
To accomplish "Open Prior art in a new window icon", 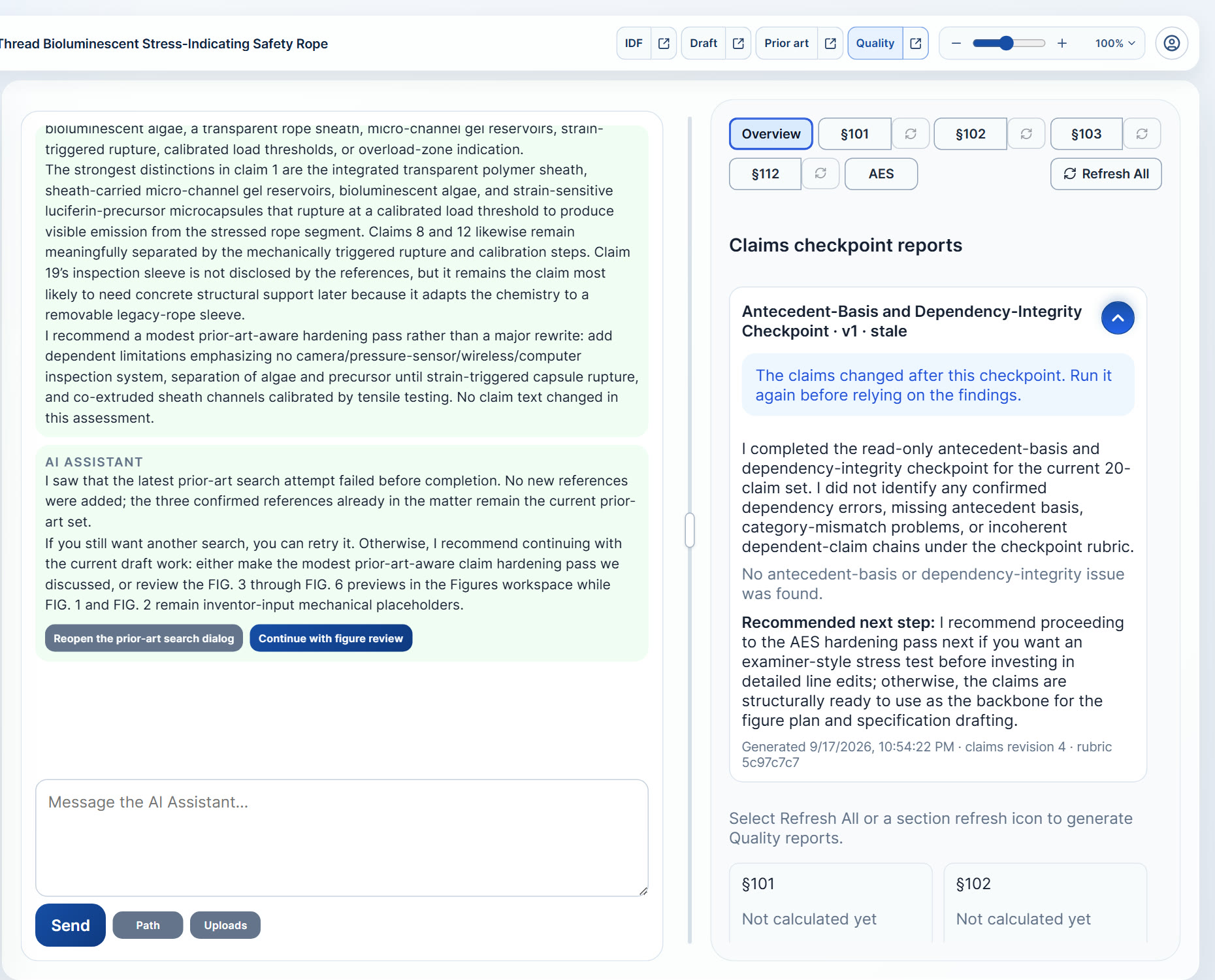I will (x=830, y=43).
